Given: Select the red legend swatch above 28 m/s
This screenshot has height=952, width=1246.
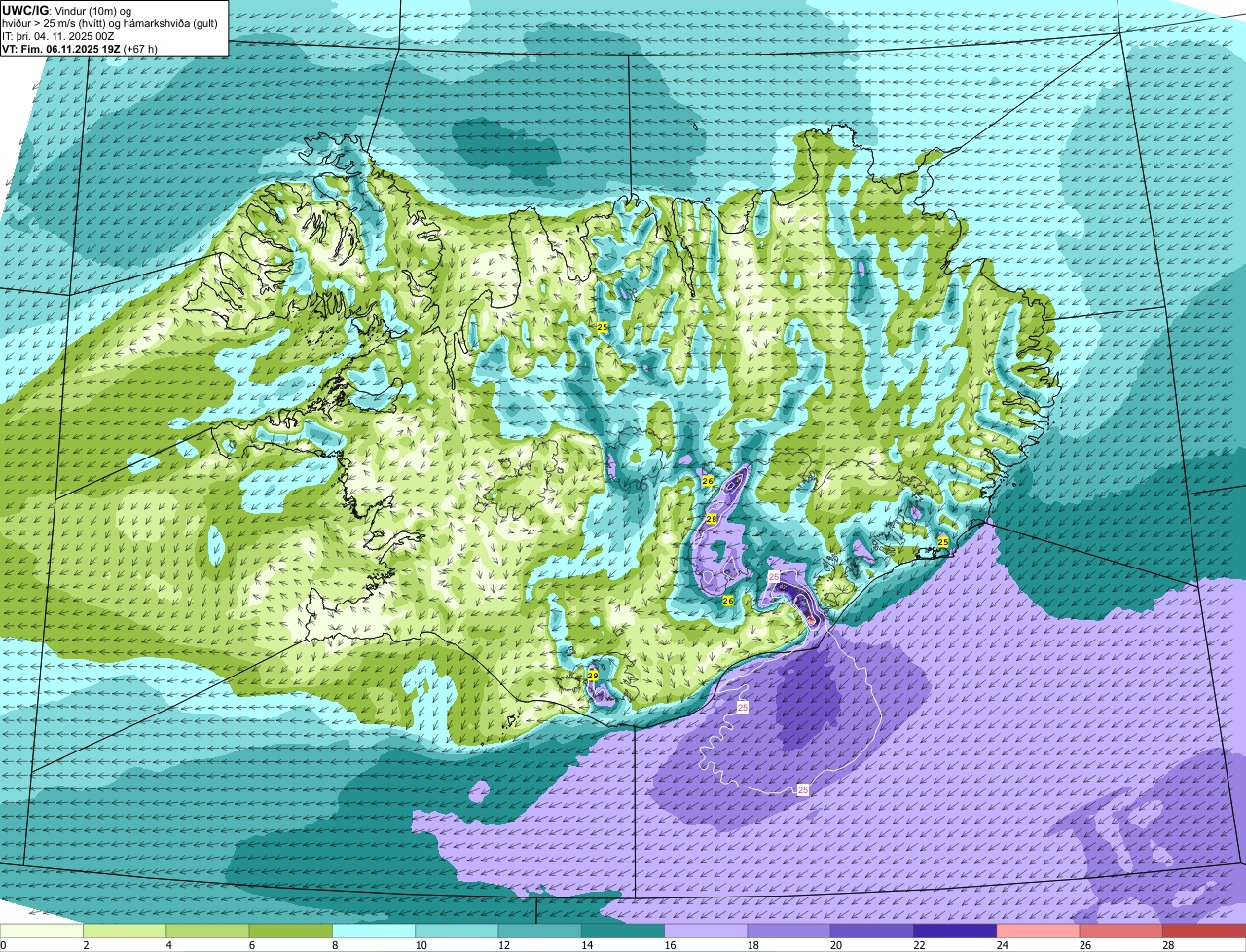Looking at the screenshot, I should (1204, 932).
